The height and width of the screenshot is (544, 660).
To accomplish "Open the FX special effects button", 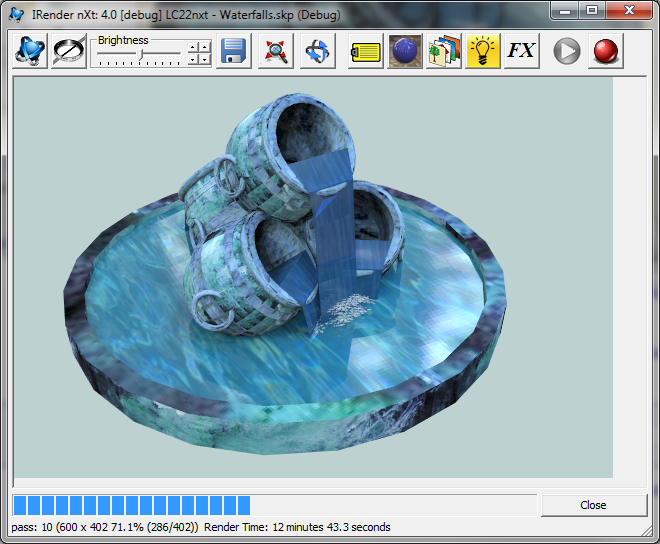I will click(x=521, y=51).
